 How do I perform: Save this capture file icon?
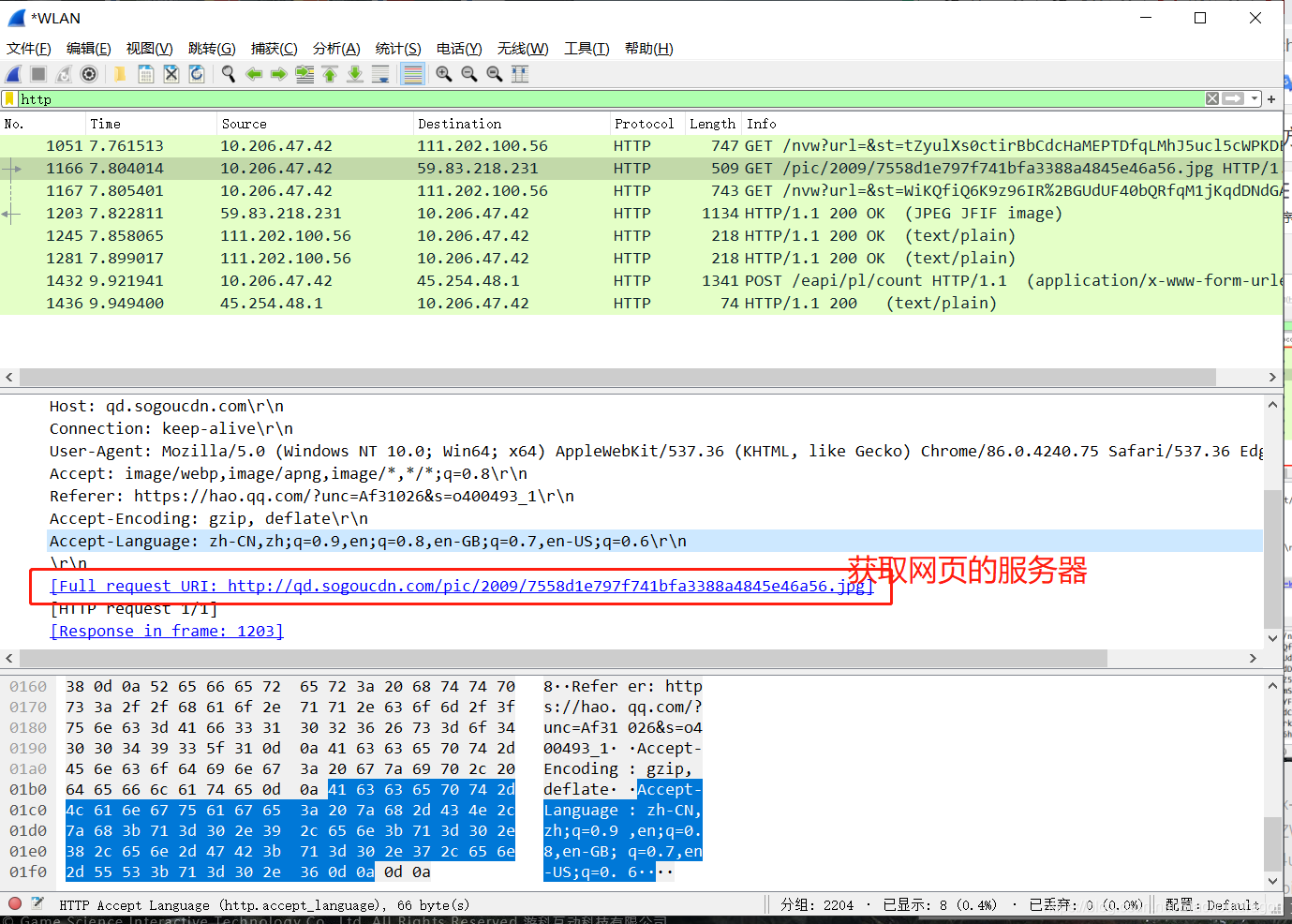[146, 74]
